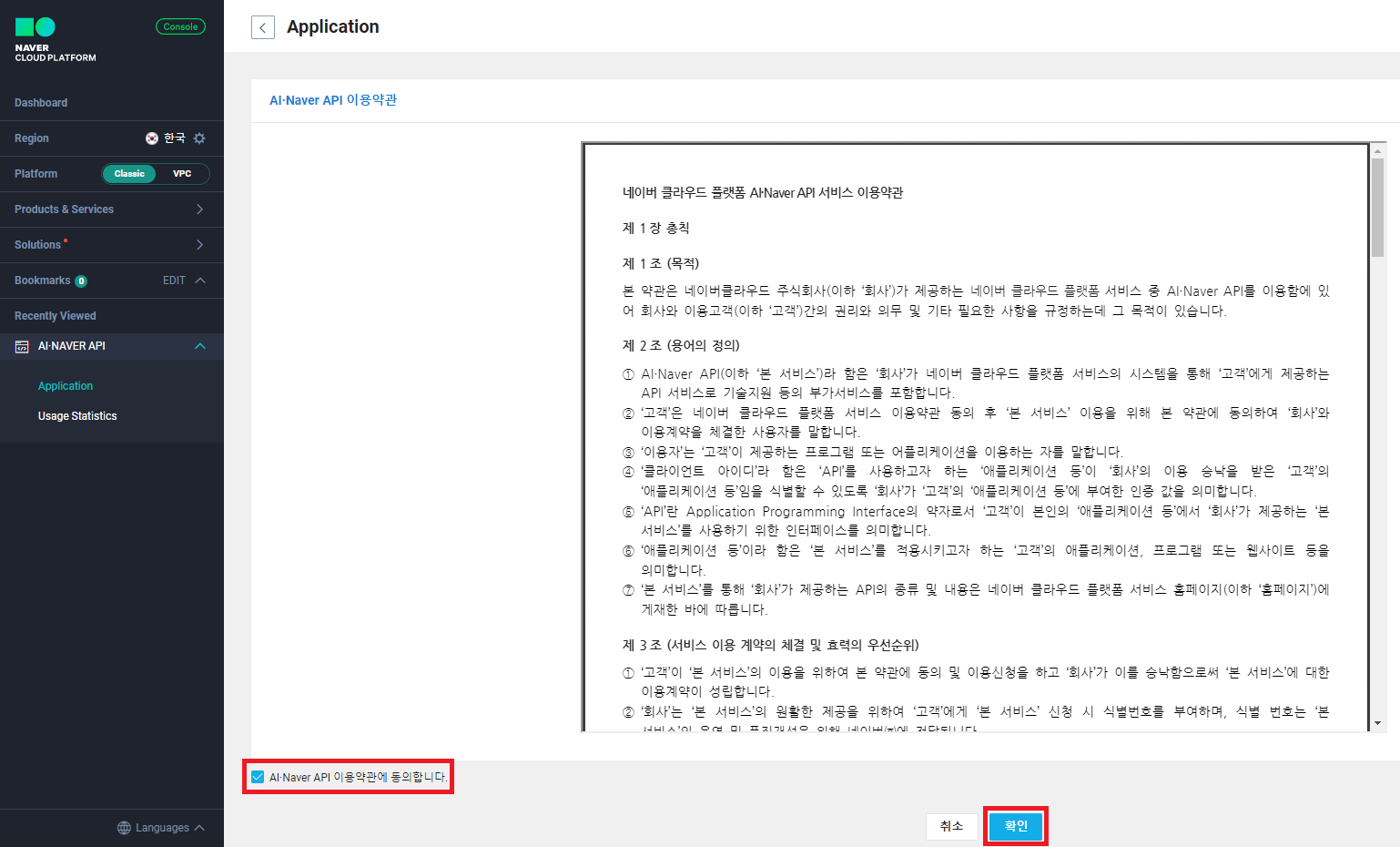
Task: Click the 확인 confirm button
Action: (x=1016, y=826)
